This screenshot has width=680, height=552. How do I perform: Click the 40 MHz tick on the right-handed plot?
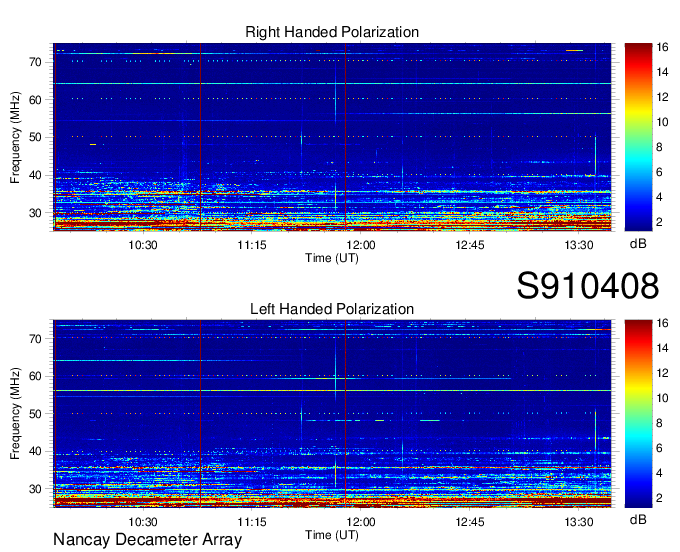tap(36, 175)
